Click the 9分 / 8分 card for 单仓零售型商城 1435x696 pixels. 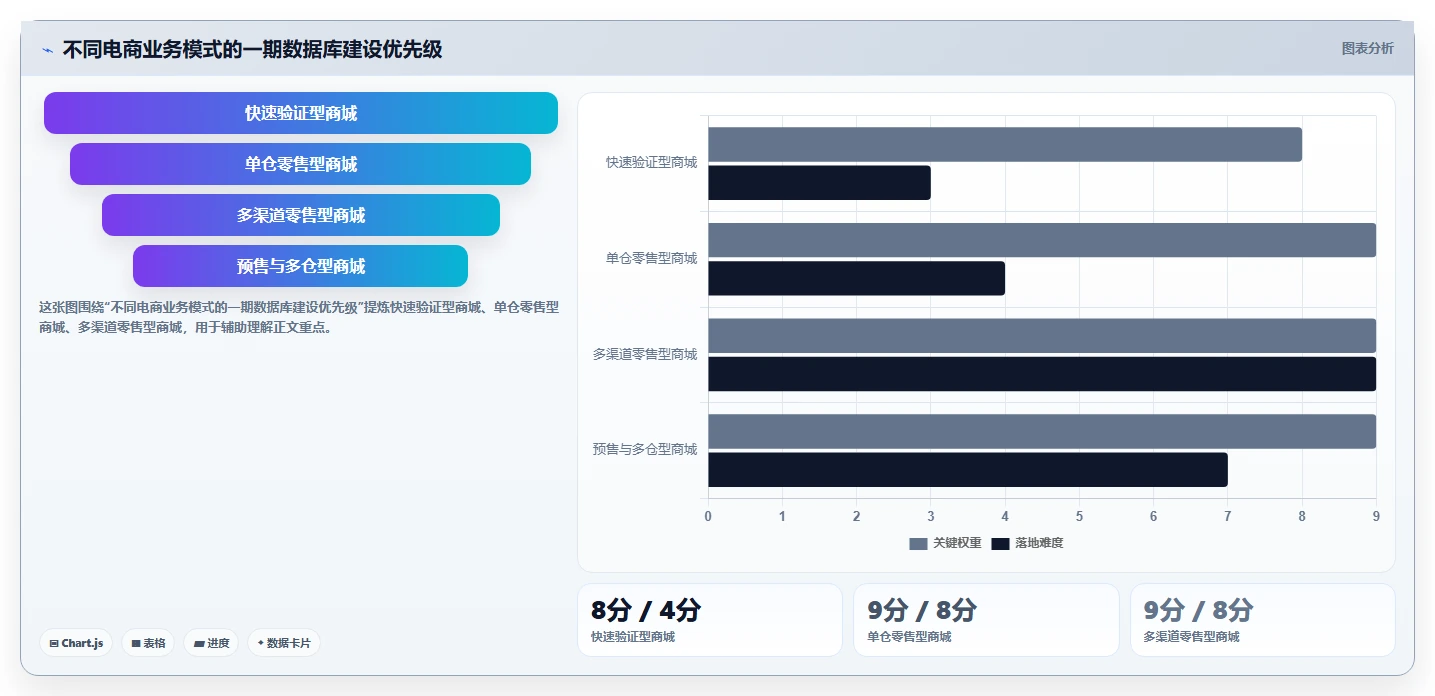point(986,620)
